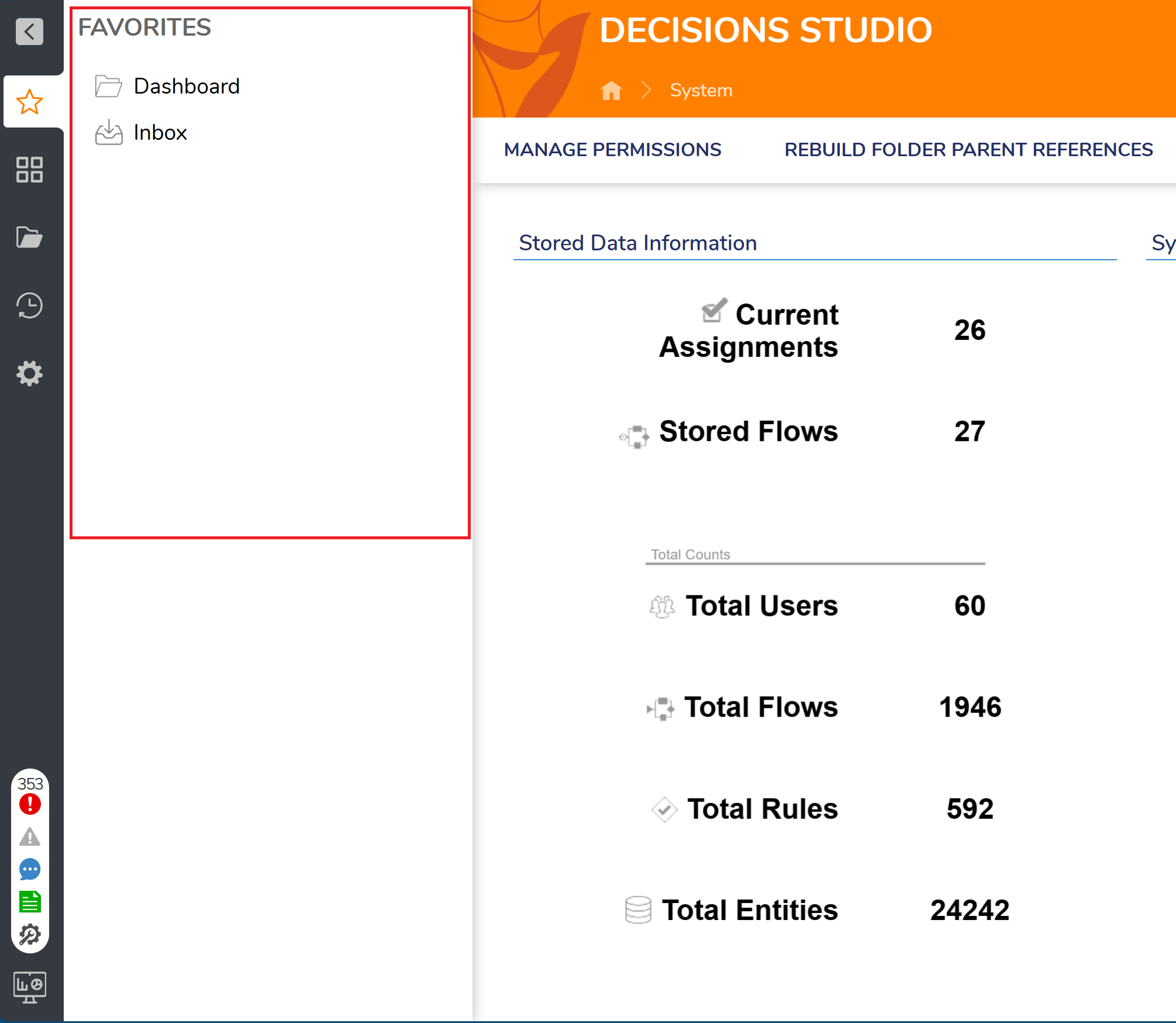Open the settings gear icon
The image size is (1176, 1023).
point(29,373)
